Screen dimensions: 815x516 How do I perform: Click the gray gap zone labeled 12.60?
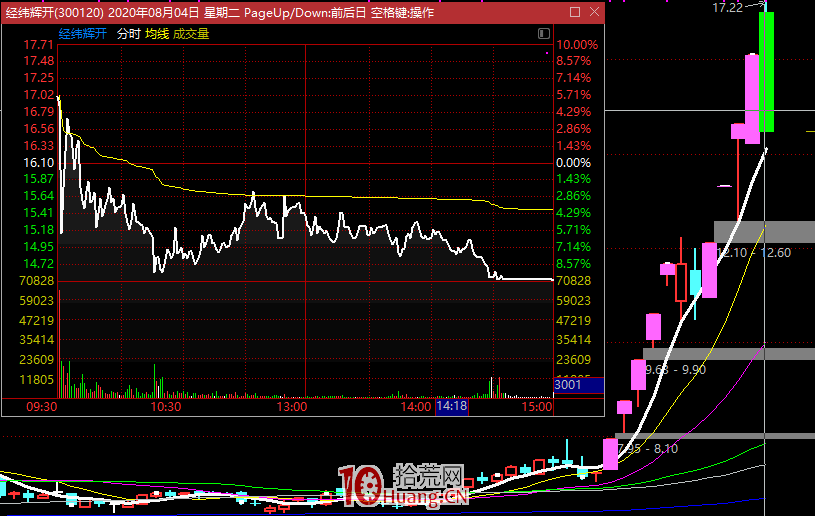pyautogui.click(x=764, y=232)
